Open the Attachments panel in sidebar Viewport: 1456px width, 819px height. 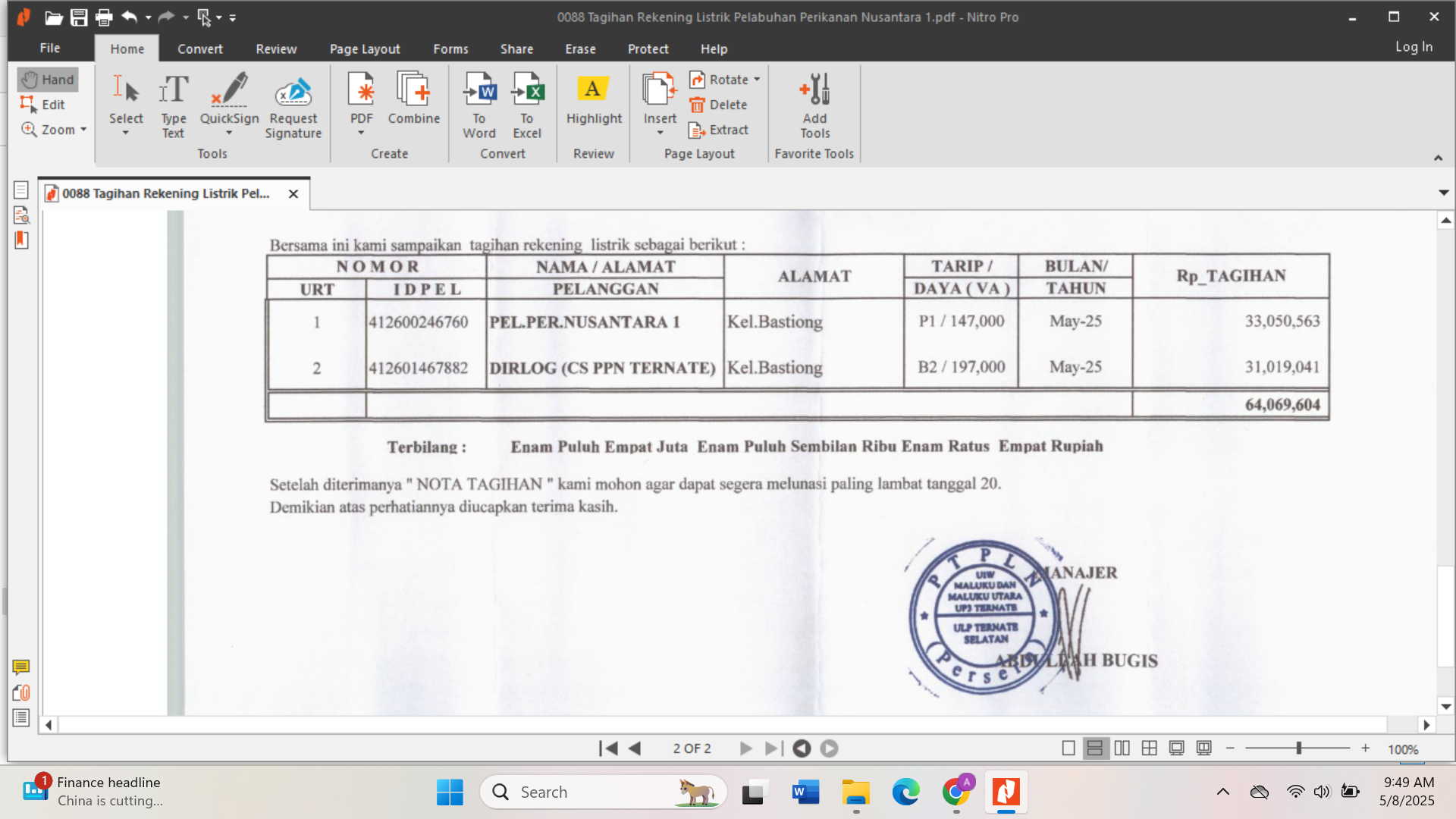pyautogui.click(x=21, y=692)
